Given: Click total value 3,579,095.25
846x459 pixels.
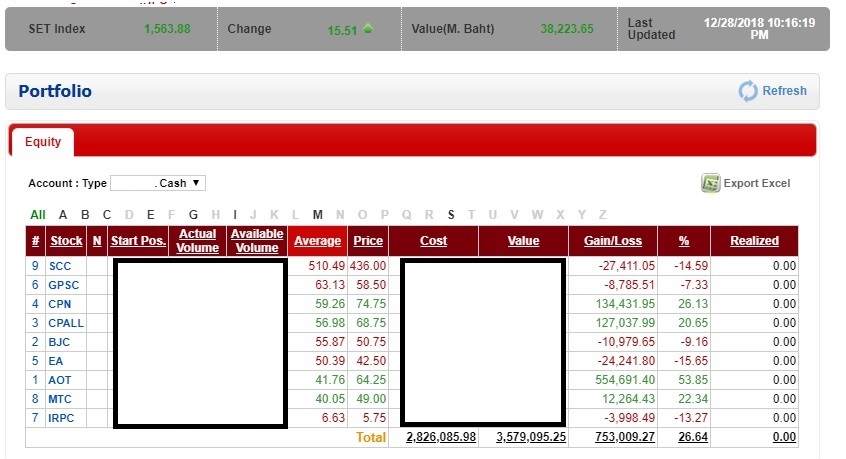Looking at the screenshot, I should point(531,437).
